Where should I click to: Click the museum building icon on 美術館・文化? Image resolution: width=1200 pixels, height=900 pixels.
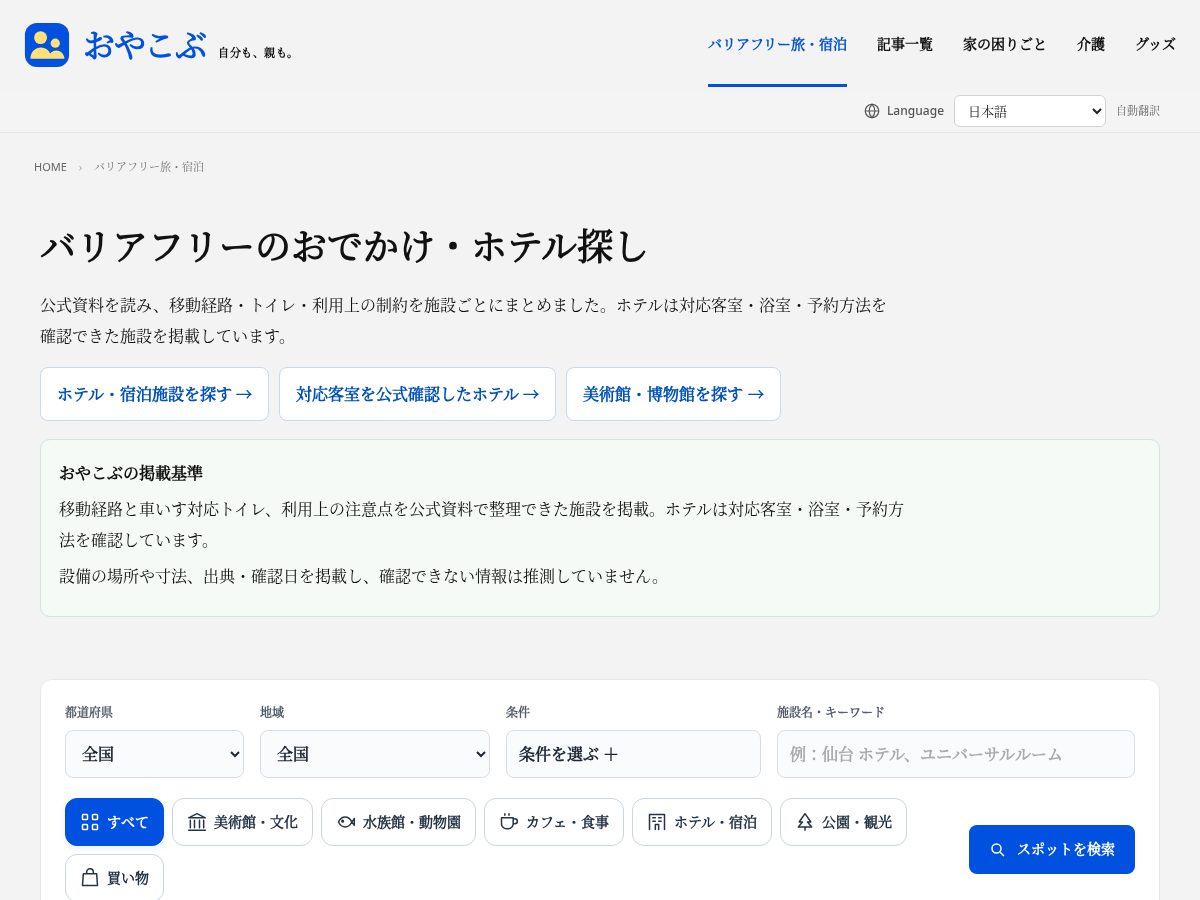pos(197,822)
